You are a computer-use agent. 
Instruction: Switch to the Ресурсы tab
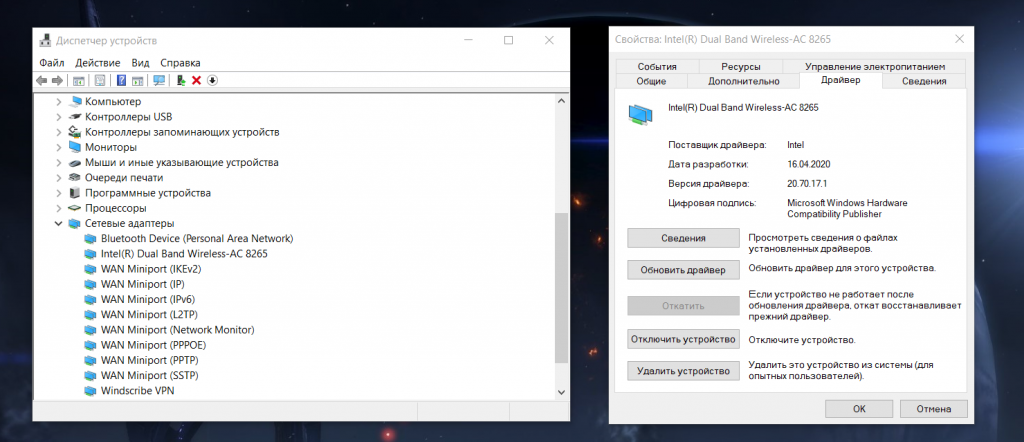tap(741, 67)
